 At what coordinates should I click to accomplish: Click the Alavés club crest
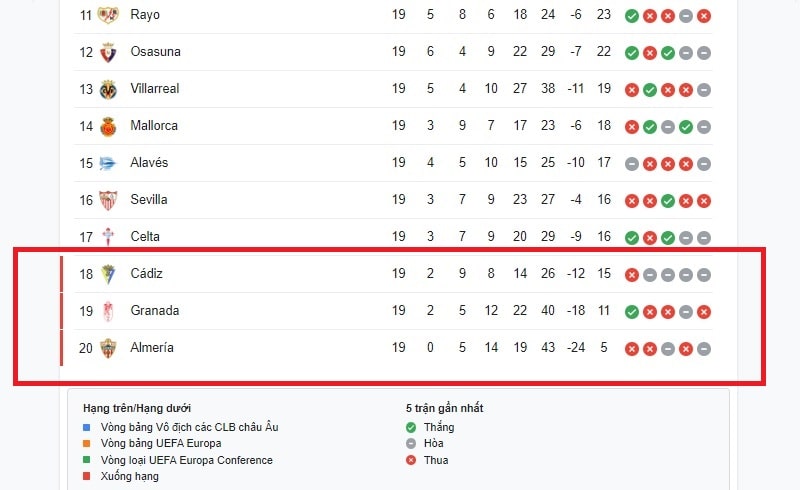click(x=108, y=163)
